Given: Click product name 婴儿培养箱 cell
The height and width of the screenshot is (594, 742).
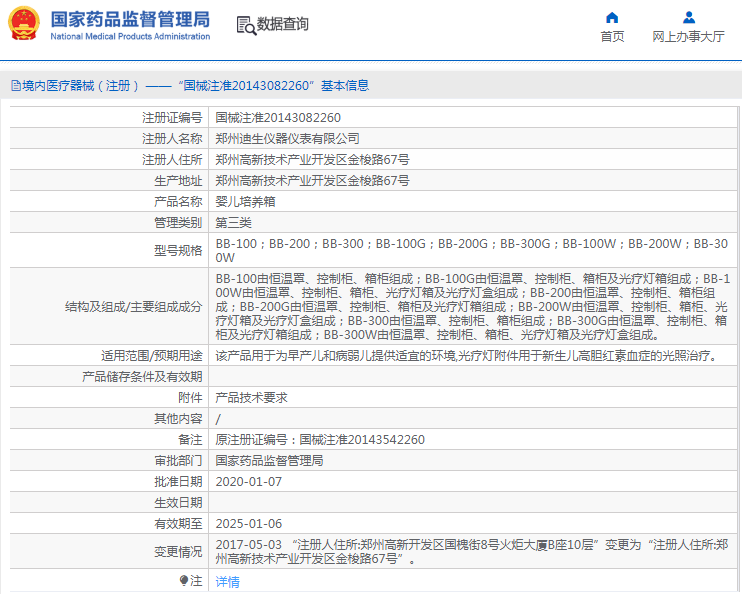Looking at the screenshot, I should click(246, 202).
